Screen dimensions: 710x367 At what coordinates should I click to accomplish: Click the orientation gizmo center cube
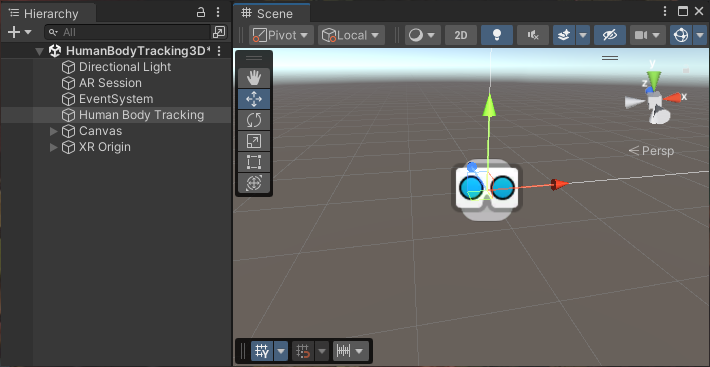(x=654, y=100)
